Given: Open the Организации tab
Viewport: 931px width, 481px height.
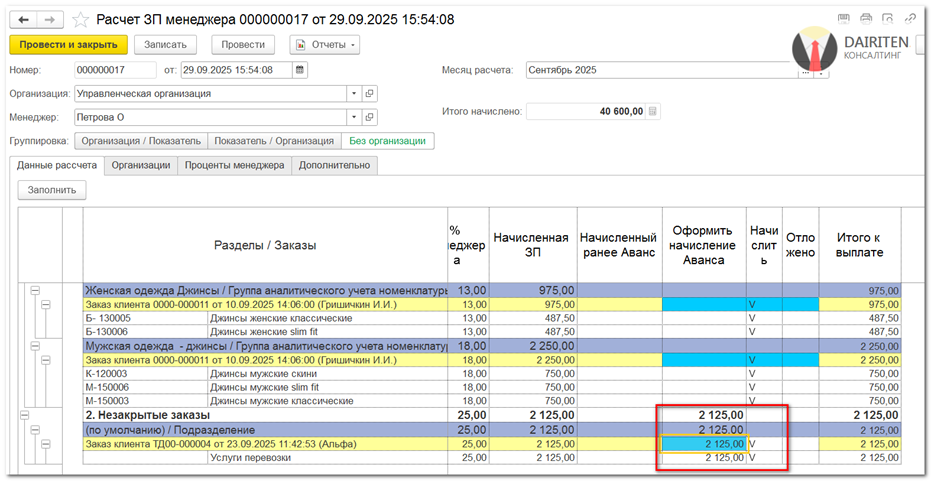Looking at the screenshot, I should [x=141, y=166].
